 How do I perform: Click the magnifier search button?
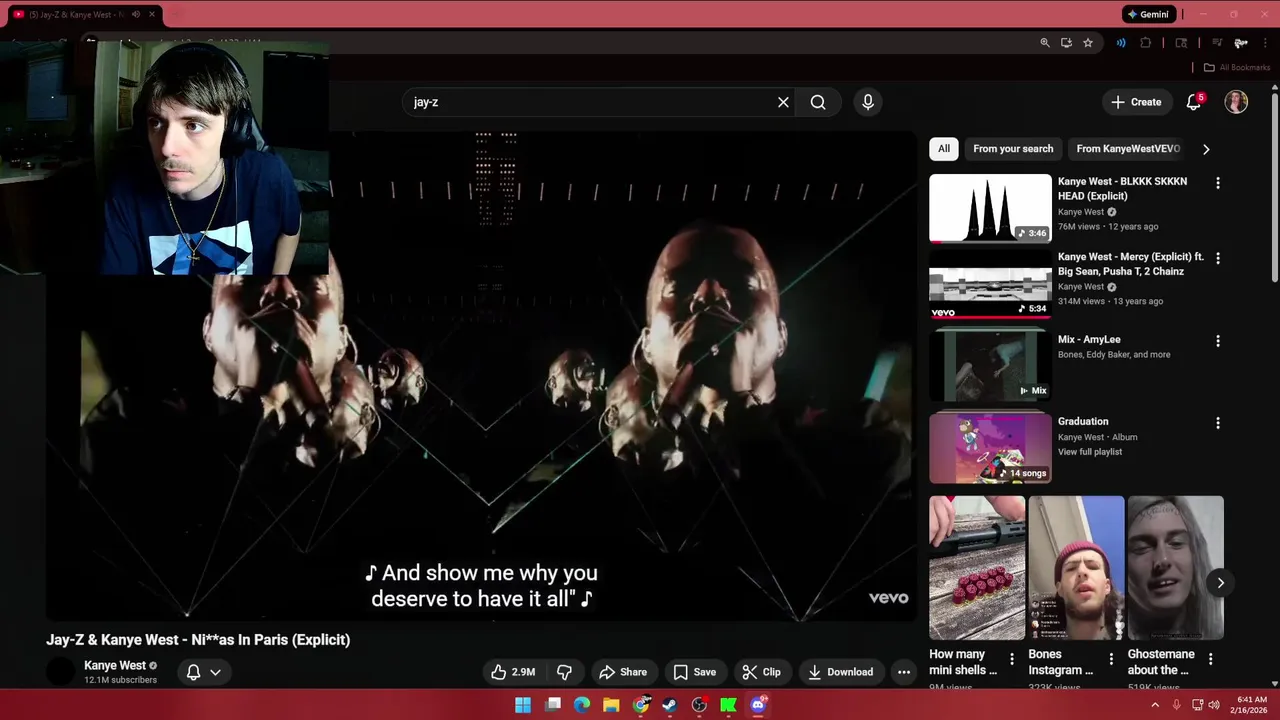(818, 102)
